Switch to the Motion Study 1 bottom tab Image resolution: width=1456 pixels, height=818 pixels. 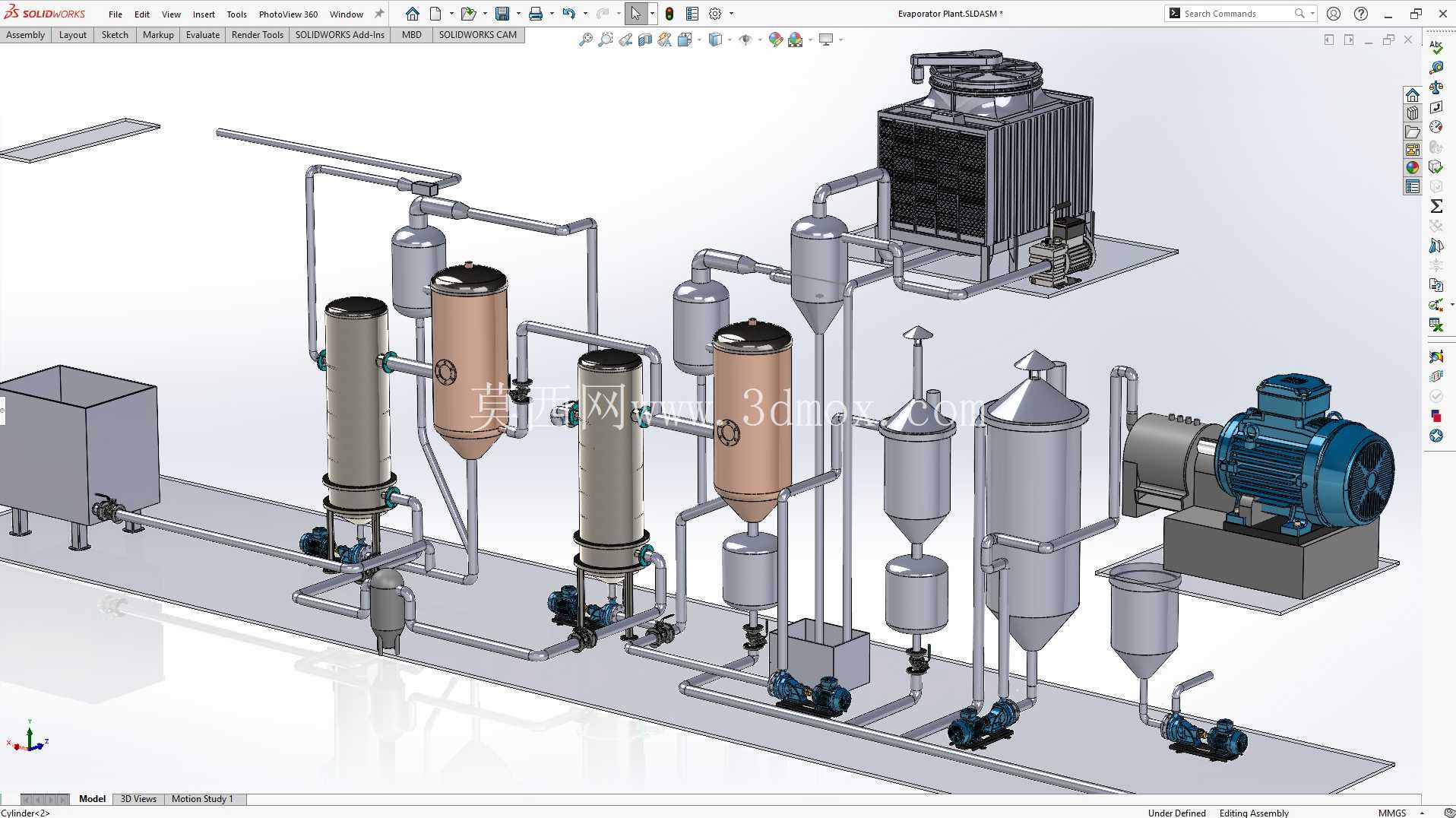202,799
